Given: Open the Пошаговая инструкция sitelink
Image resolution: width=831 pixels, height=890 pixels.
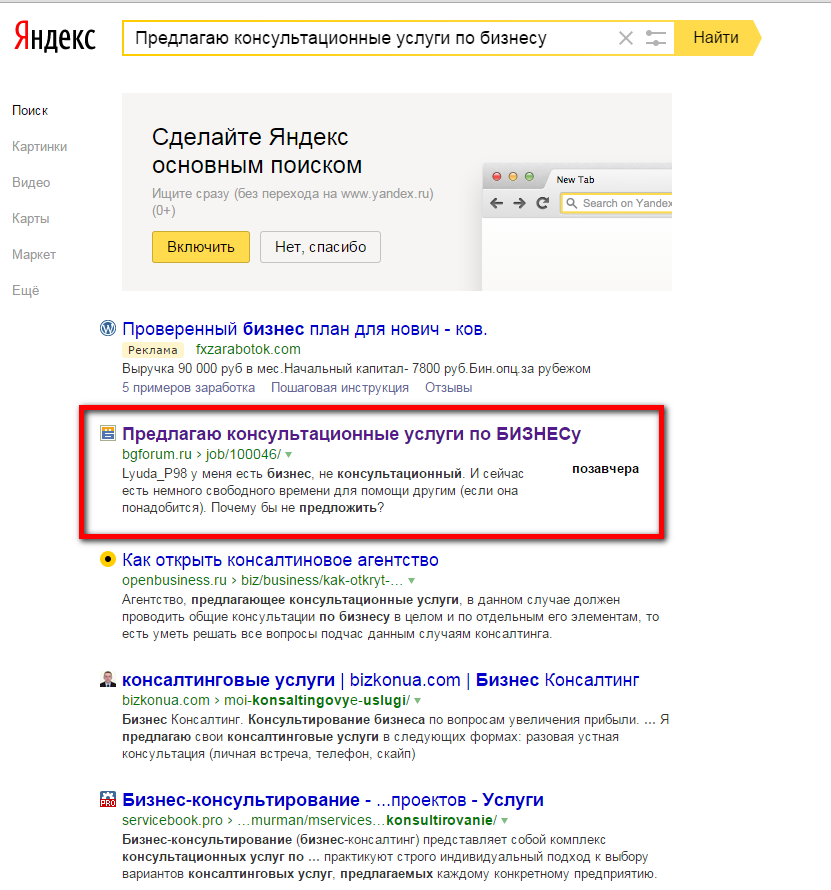Looking at the screenshot, I should click(340, 388).
